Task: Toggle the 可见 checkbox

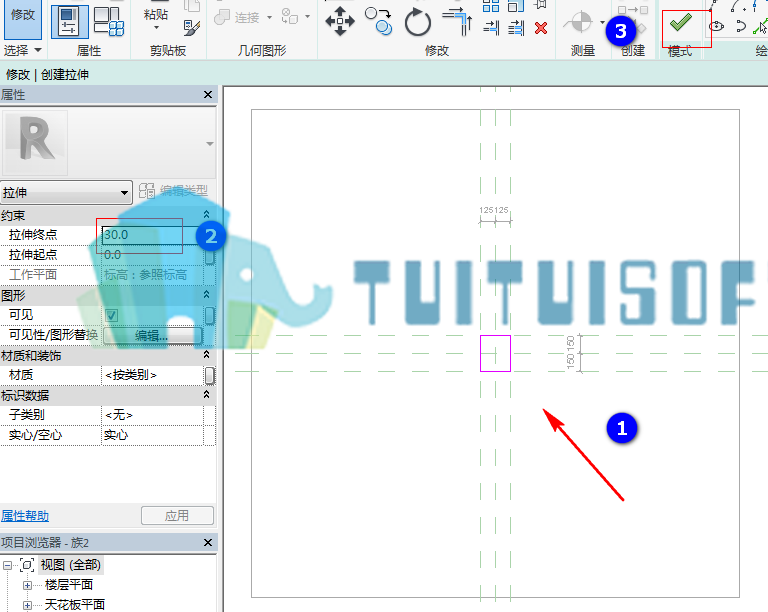Action: point(111,315)
